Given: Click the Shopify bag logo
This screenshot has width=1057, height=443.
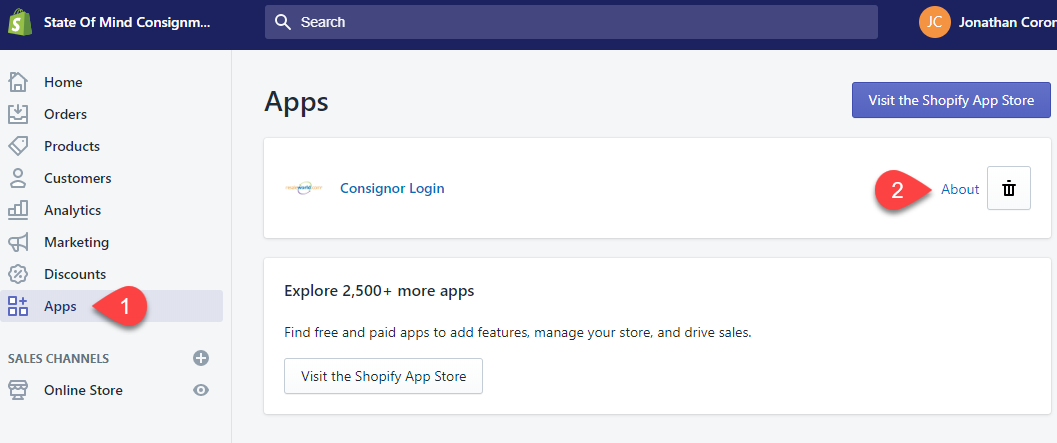Looking at the screenshot, I should click(x=20, y=22).
